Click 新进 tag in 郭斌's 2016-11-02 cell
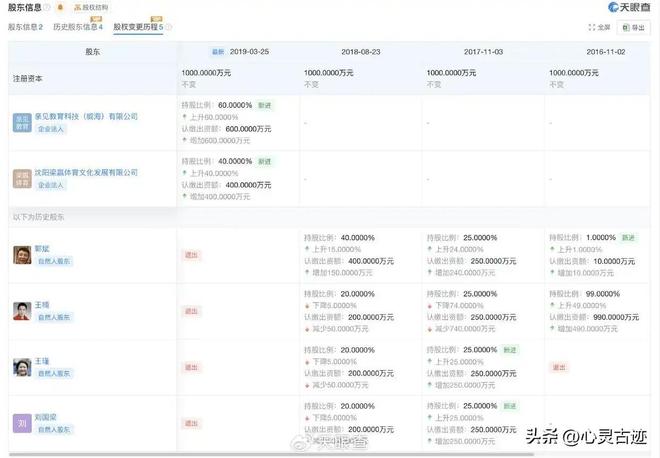Image resolution: width=660 pixels, height=458 pixels. 628,238
